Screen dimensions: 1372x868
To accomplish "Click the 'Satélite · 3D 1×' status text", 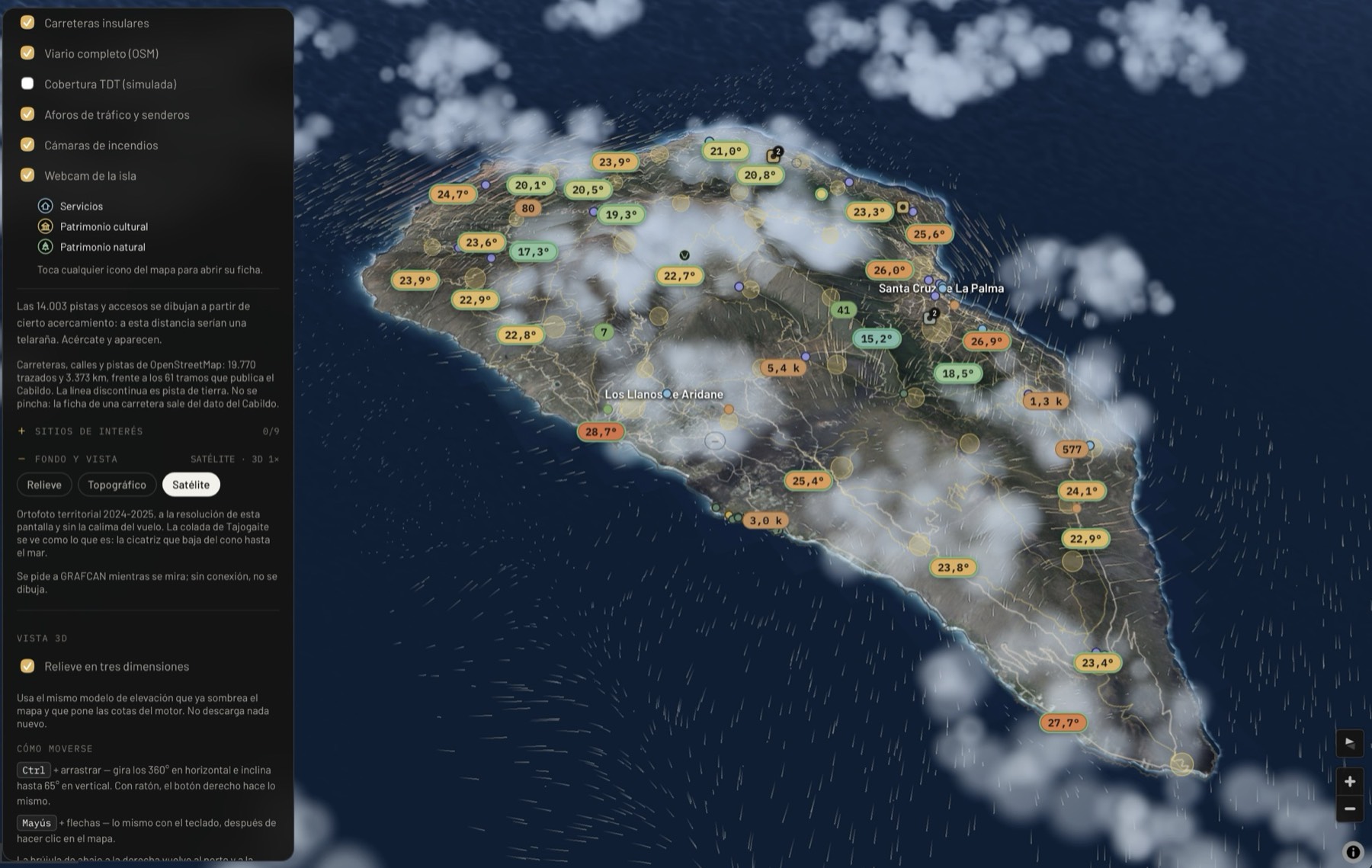I will 235,459.
